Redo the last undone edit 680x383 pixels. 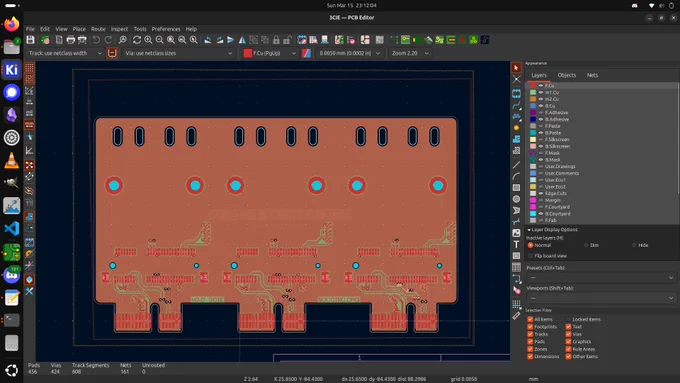tap(108, 40)
